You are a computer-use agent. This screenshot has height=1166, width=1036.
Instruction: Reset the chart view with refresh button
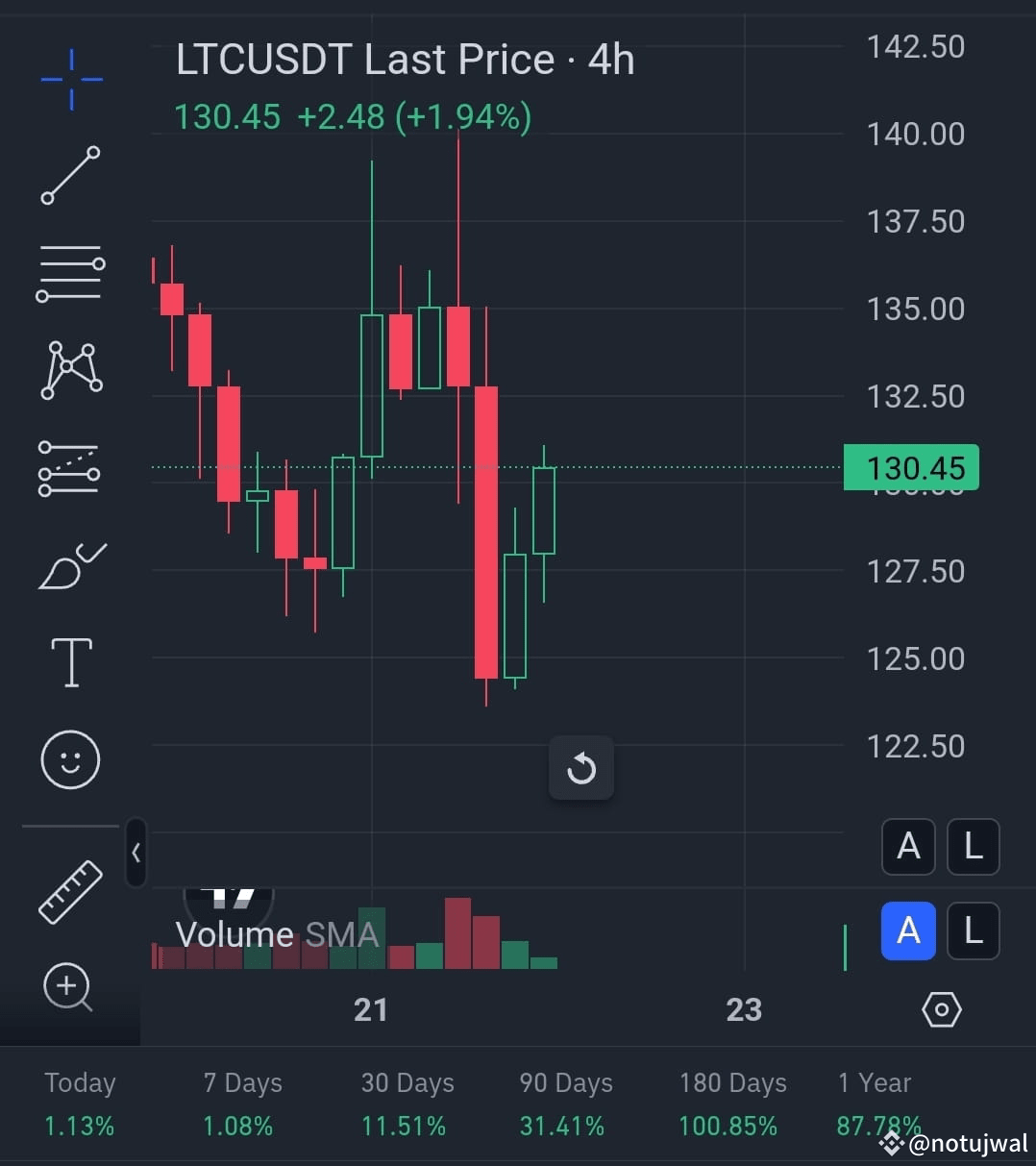[581, 767]
